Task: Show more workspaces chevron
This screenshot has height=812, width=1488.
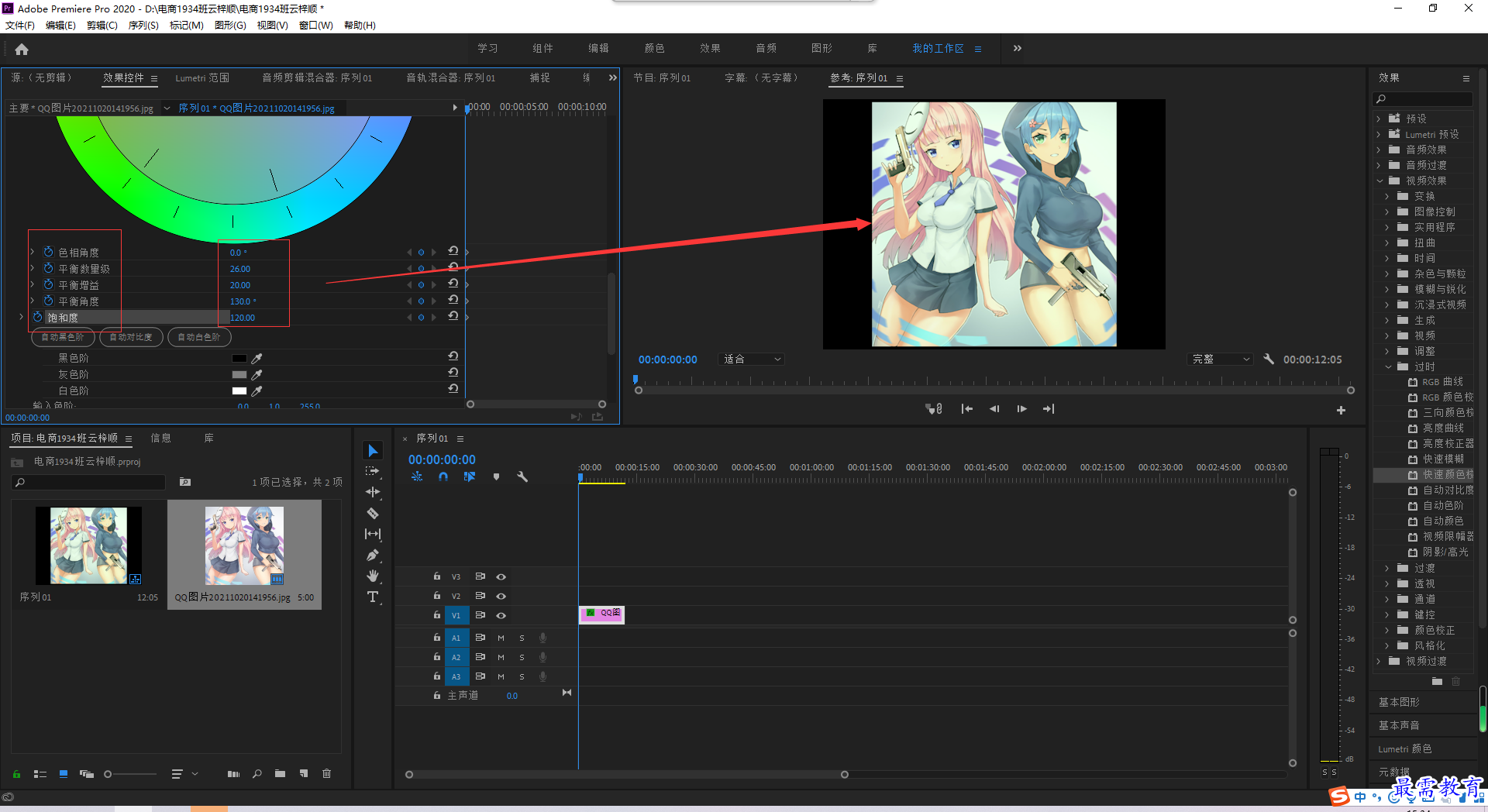Action: (x=1018, y=48)
